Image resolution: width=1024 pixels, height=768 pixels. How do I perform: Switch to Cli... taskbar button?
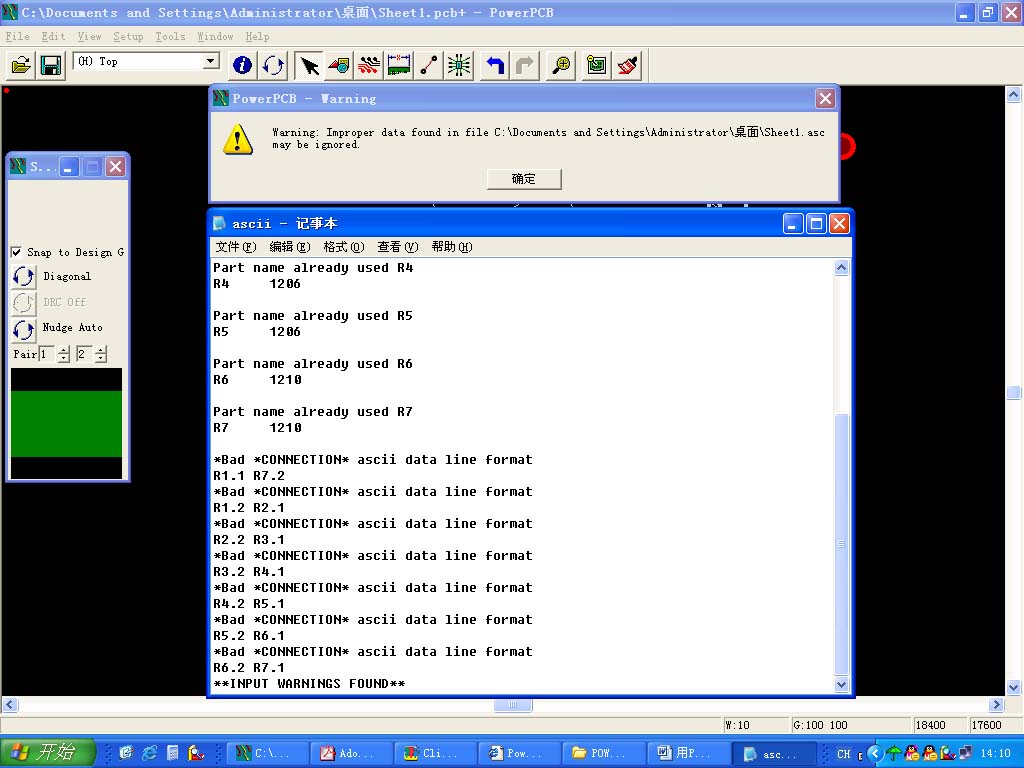tap(434, 753)
